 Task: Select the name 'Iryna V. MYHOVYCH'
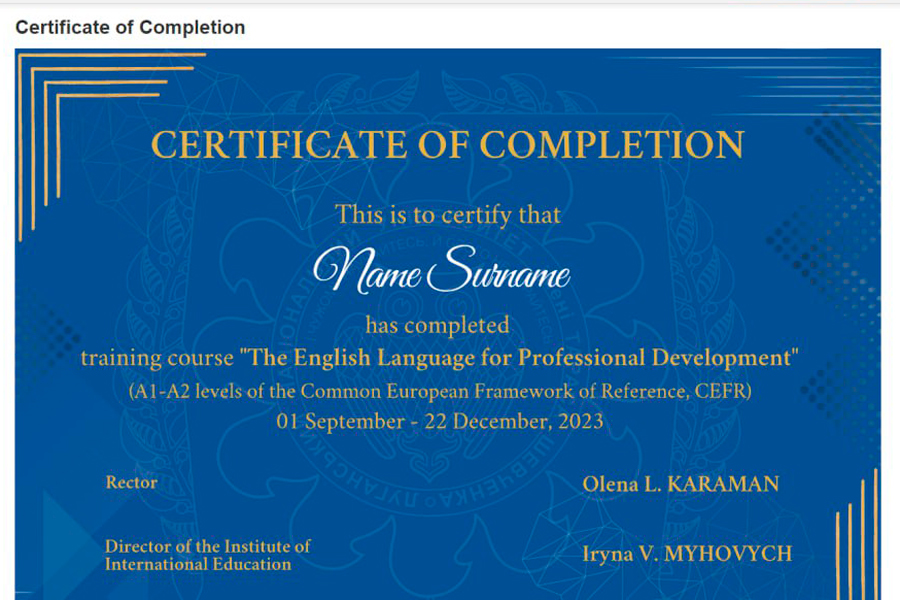[687, 553]
